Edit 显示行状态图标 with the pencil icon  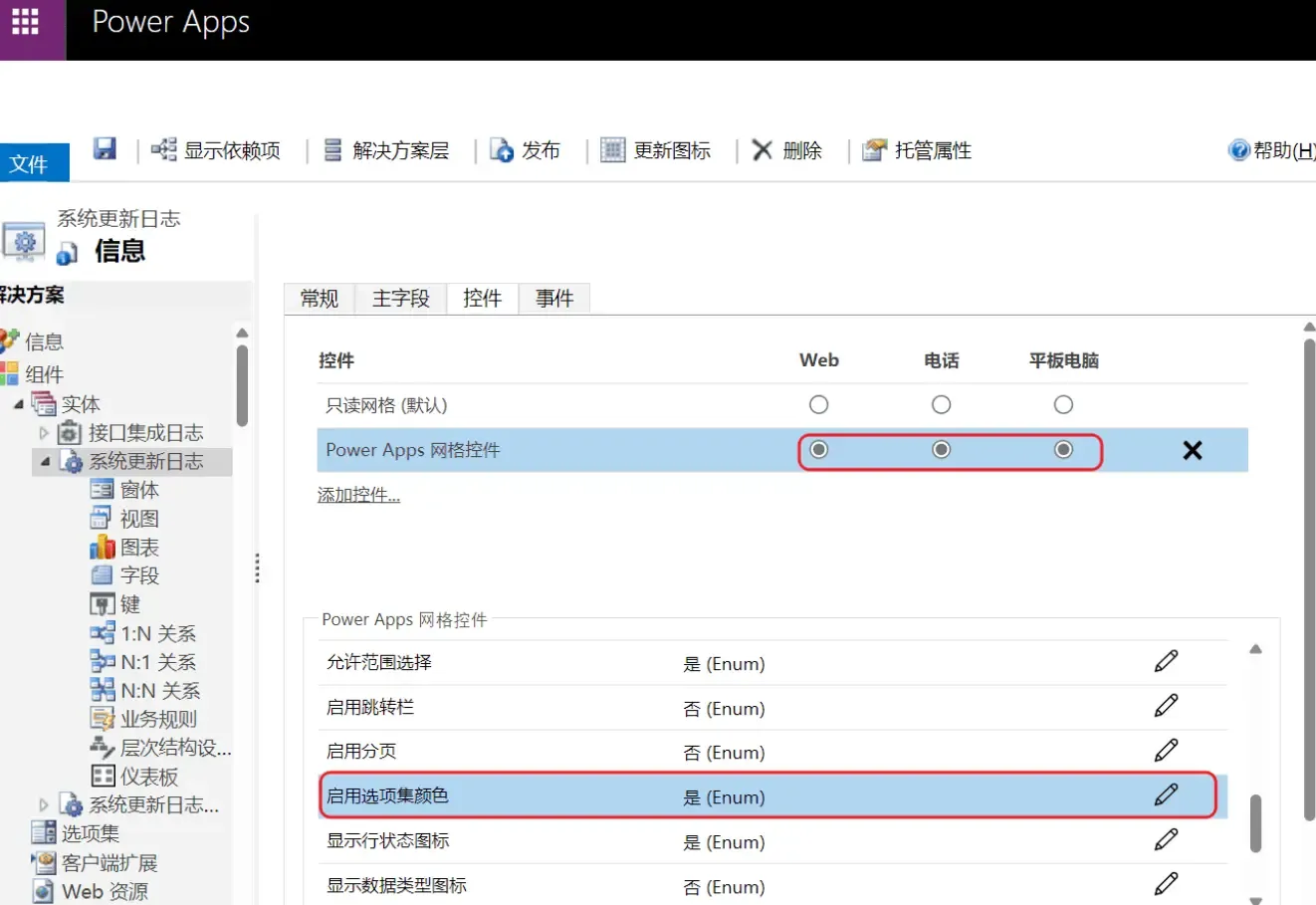click(x=1167, y=839)
